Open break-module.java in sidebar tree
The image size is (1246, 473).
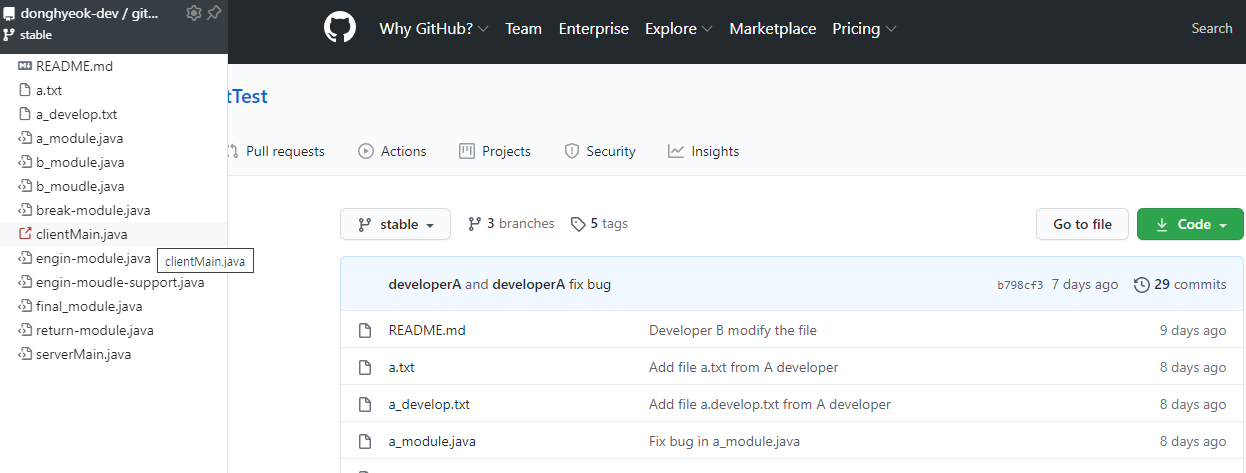point(93,210)
